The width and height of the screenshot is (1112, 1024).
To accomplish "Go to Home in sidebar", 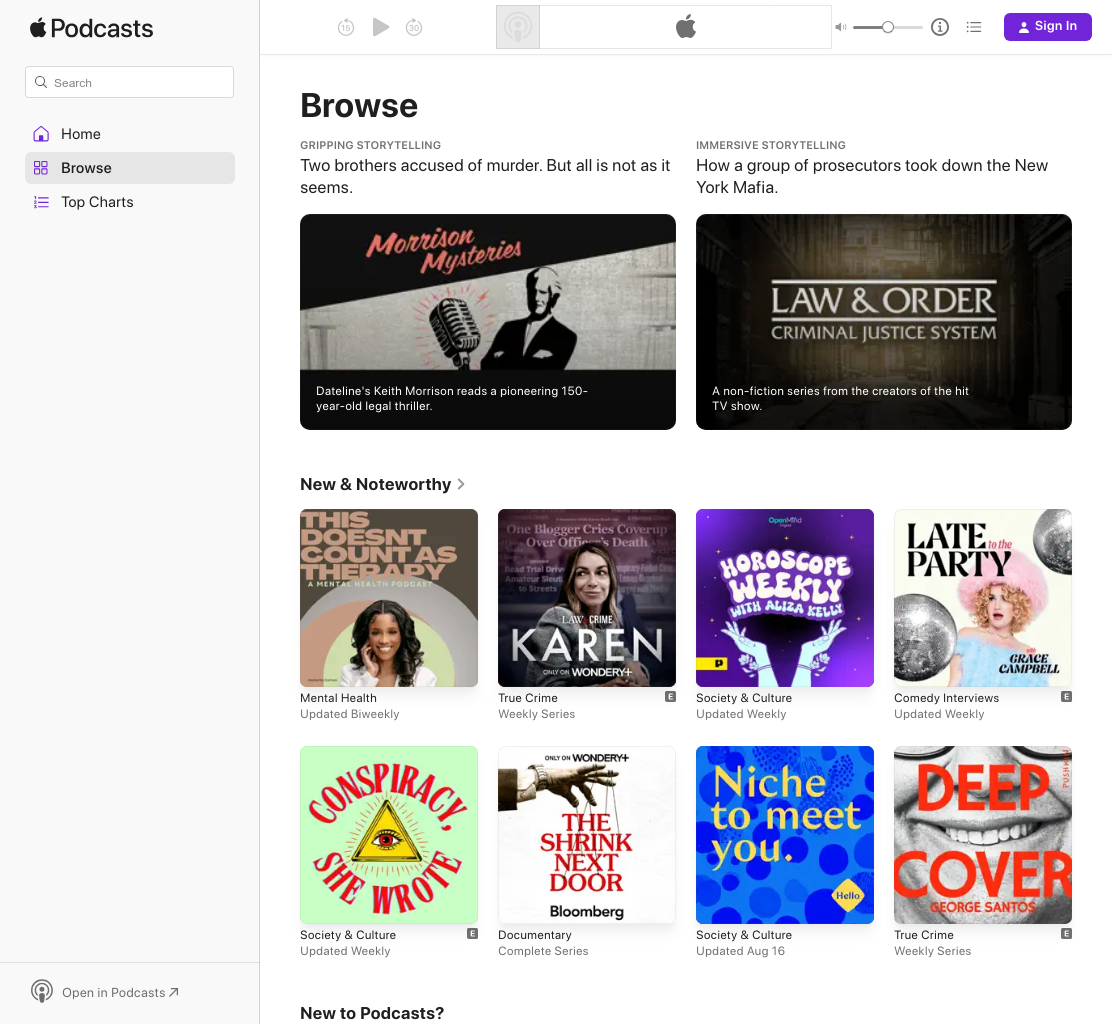I will click(130, 134).
